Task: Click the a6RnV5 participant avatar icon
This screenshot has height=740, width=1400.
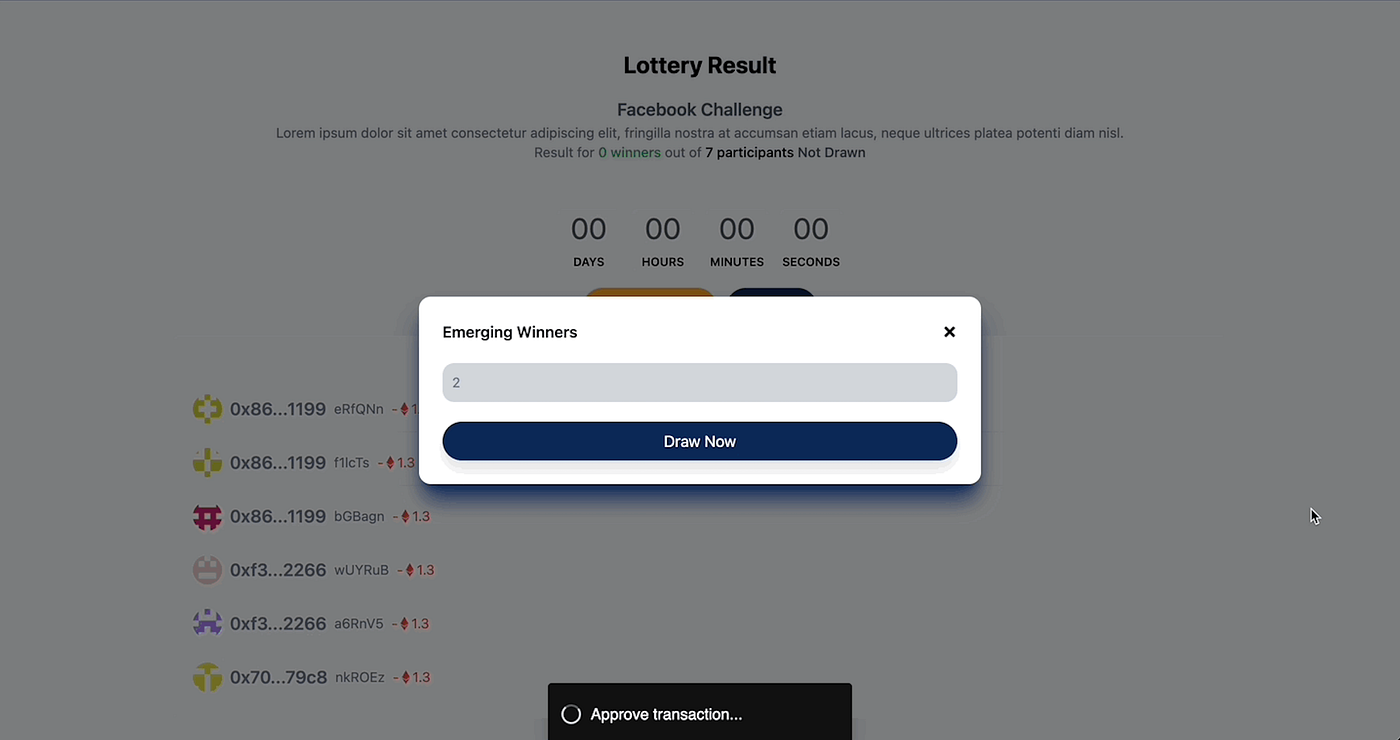Action: click(207, 623)
